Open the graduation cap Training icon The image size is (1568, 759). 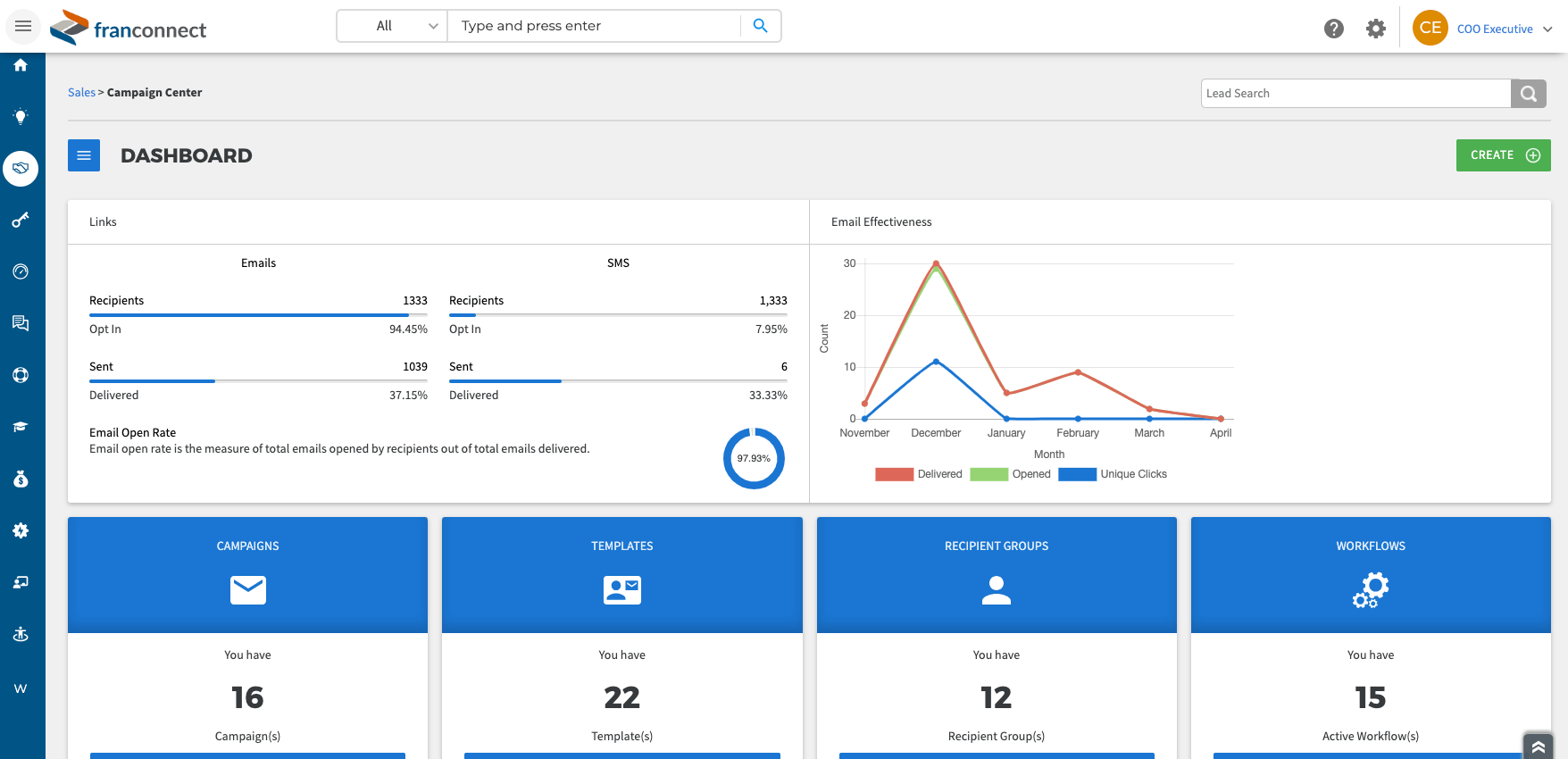[x=21, y=427]
